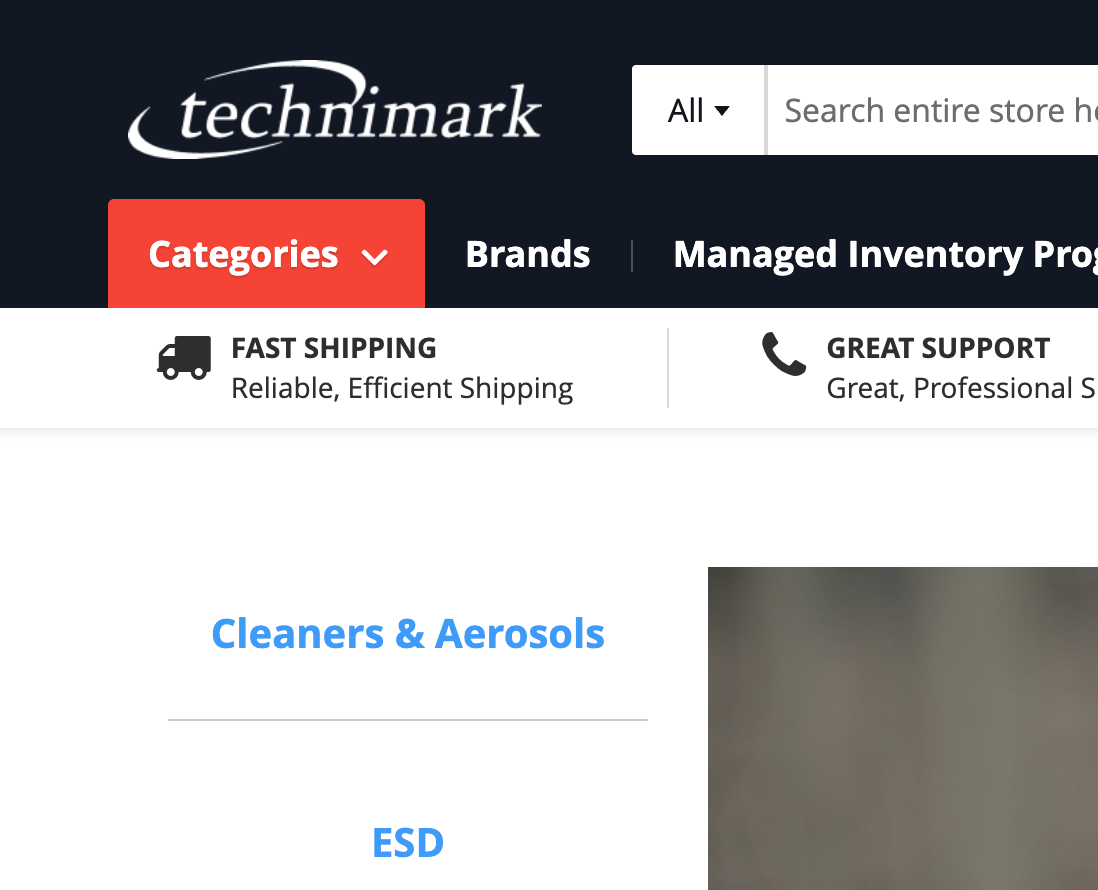The width and height of the screenshot is (1098, 890).
Task: Open the ESD category link
Action: pyautogui.click(x=408, y=842)
